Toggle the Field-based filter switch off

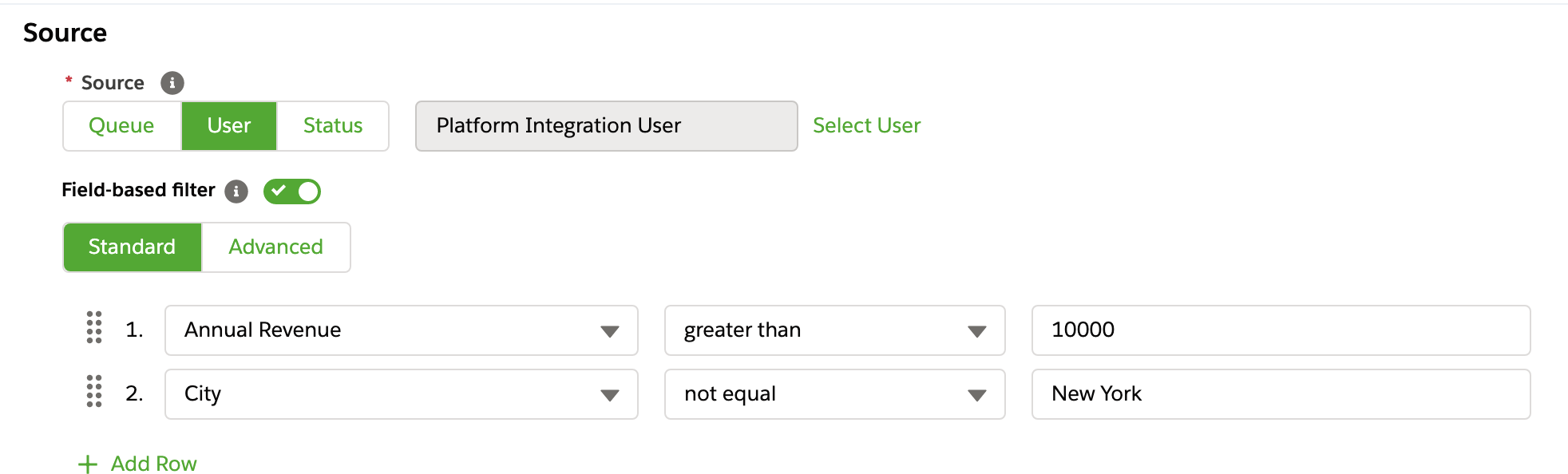click(x=292, y=192)
